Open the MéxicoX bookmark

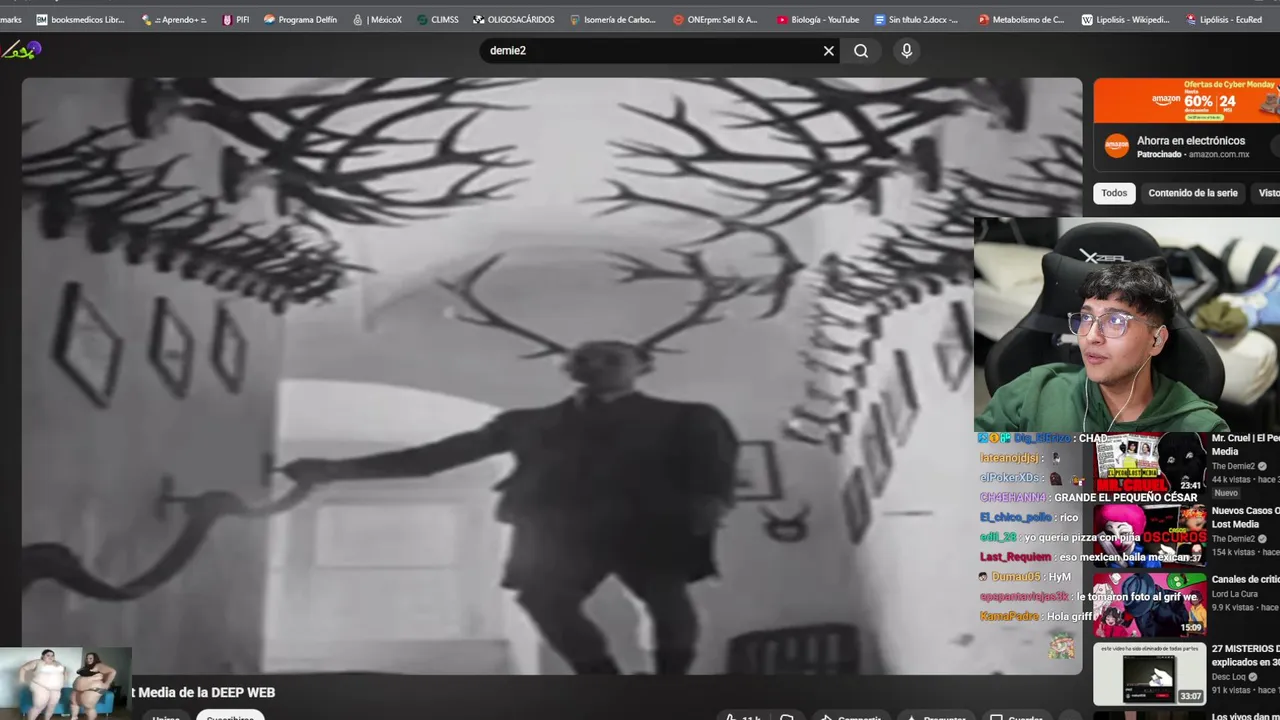(x=377, y=19)
